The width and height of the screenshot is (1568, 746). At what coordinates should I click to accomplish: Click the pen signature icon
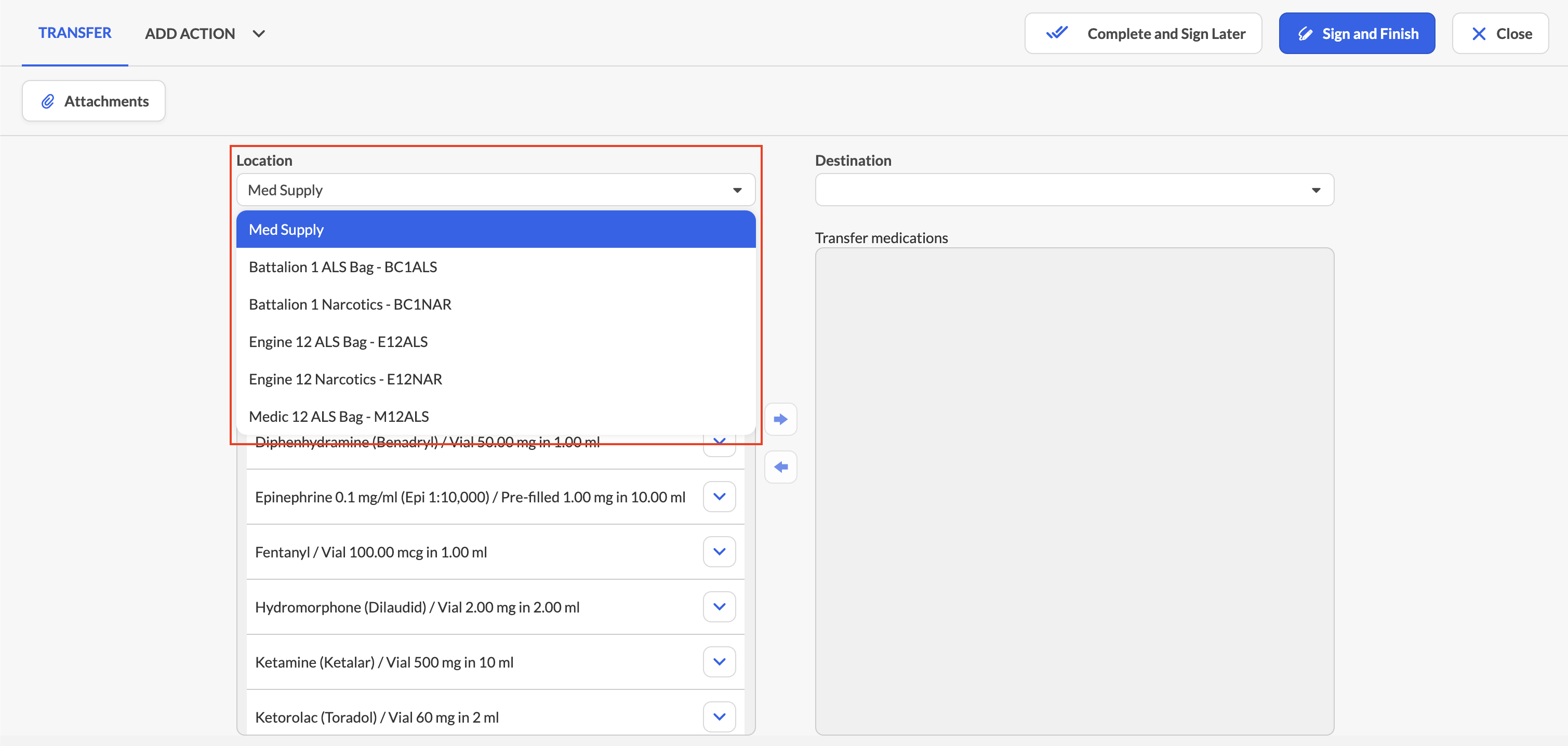(x=1305, y=33)
